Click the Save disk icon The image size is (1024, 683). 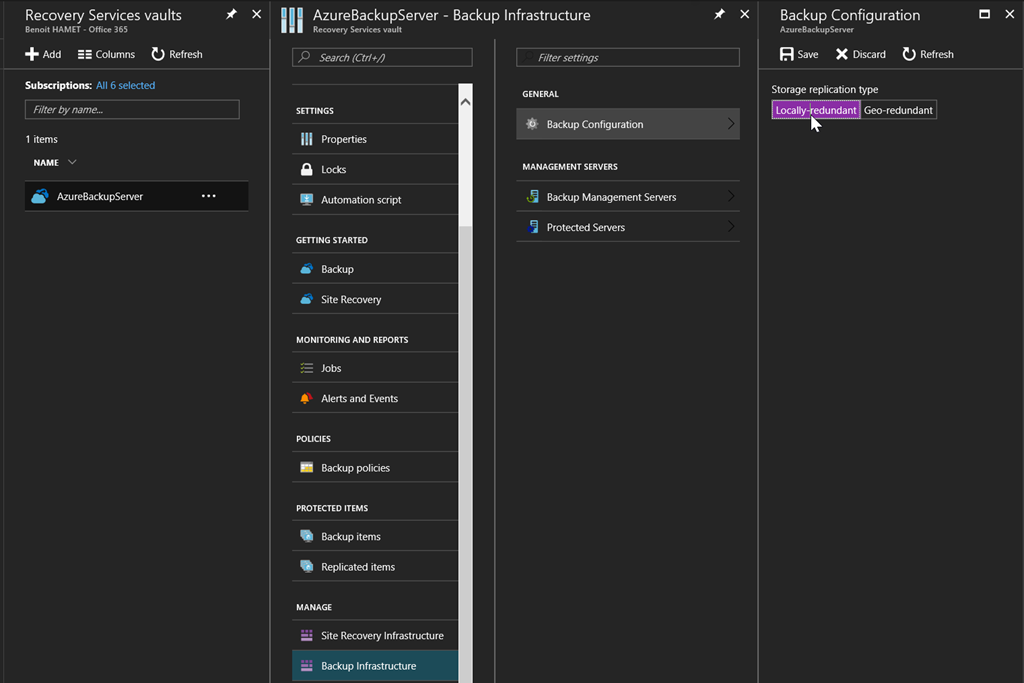(x=787, y=54)
